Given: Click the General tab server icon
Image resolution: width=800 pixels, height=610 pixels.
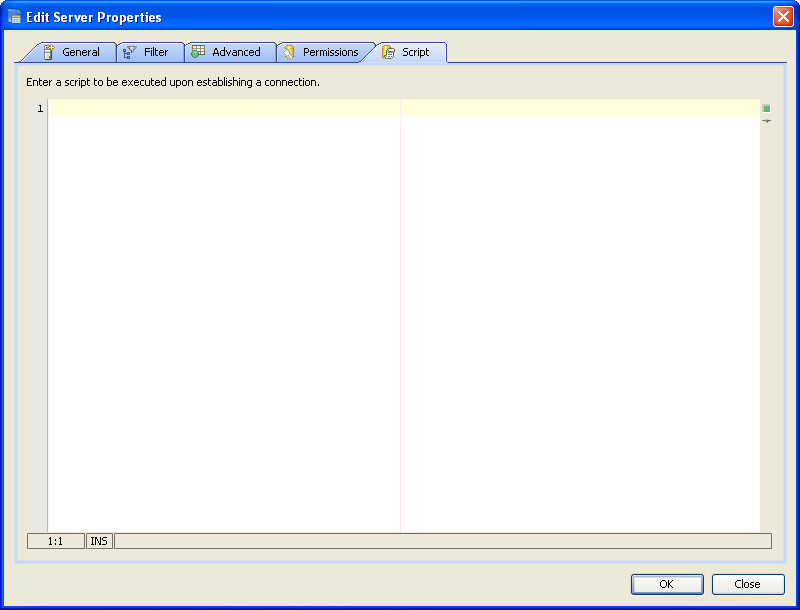Looking at the screenshot, I should pos(48,52).
